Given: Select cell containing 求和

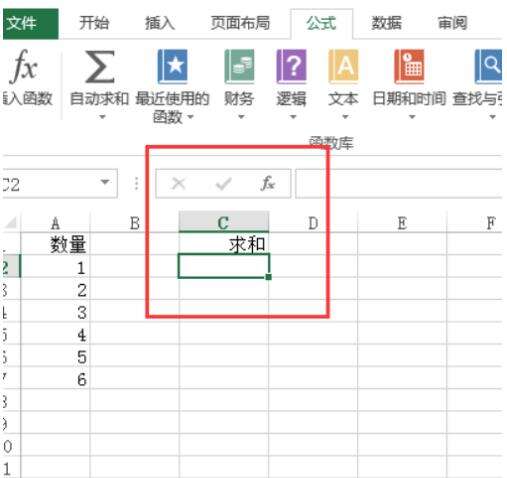Looking at the screenshot, I should [224, 244].
